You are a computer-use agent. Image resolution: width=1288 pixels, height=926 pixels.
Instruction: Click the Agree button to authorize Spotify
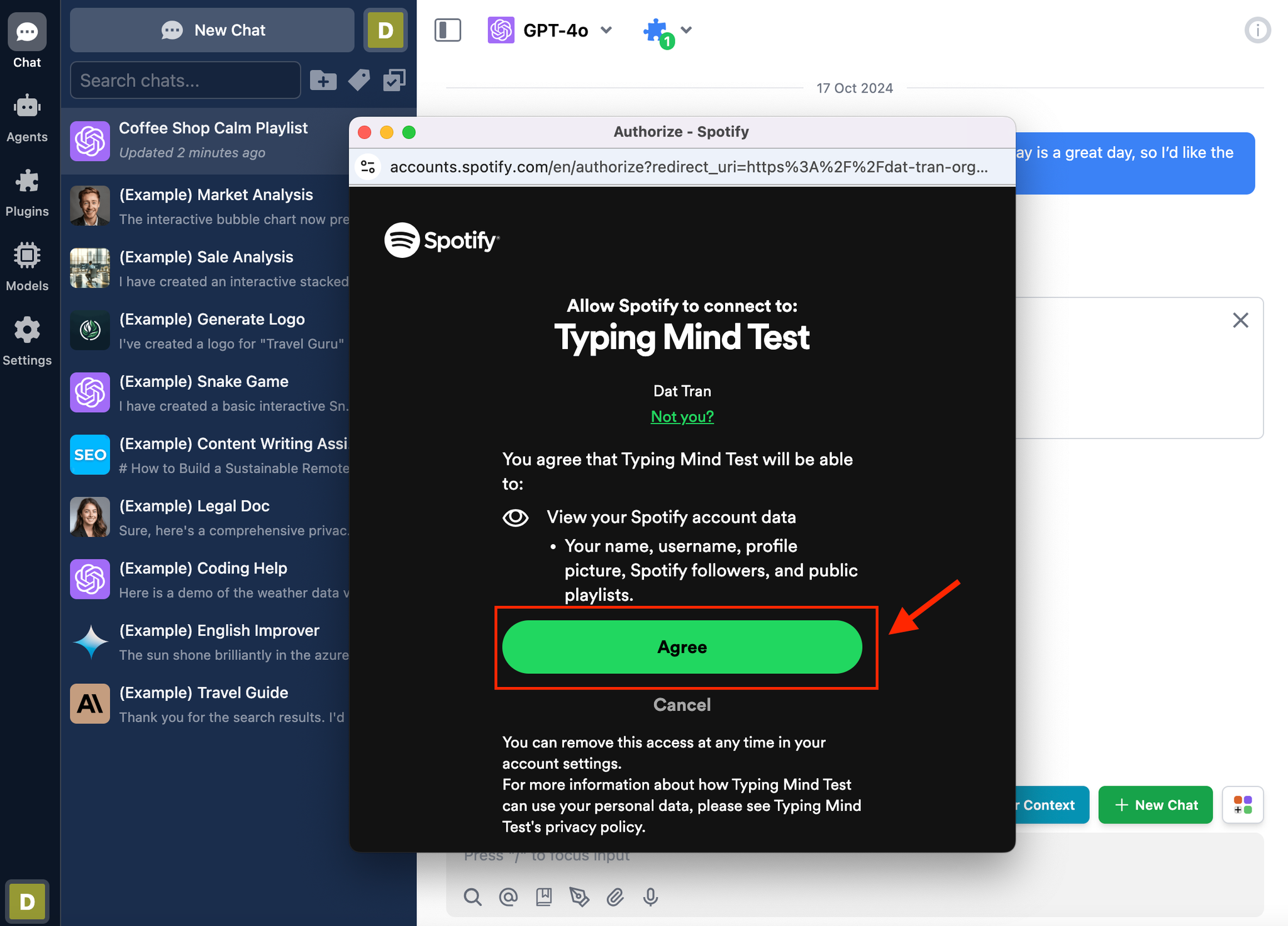682,647
